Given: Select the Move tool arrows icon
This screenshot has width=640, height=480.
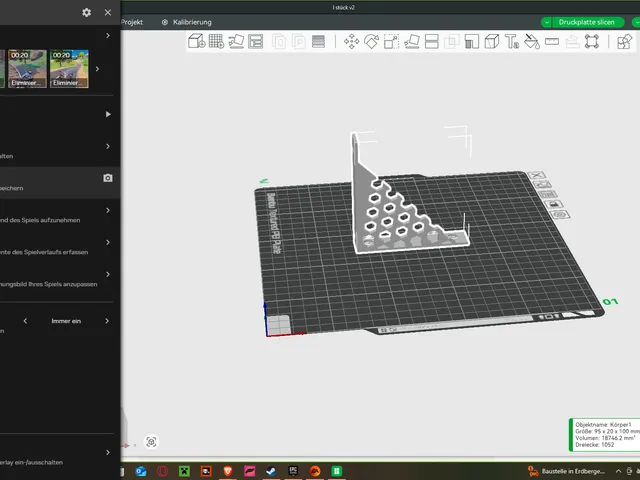Looking at the screenshot, I should pyautogui.click(x=351, y=42).
